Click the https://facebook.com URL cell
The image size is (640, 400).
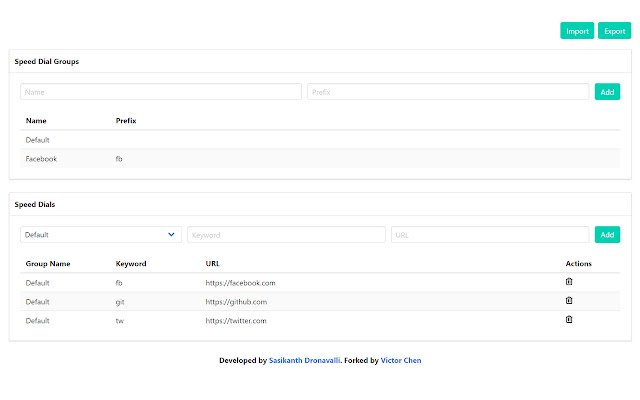[240, 283]
